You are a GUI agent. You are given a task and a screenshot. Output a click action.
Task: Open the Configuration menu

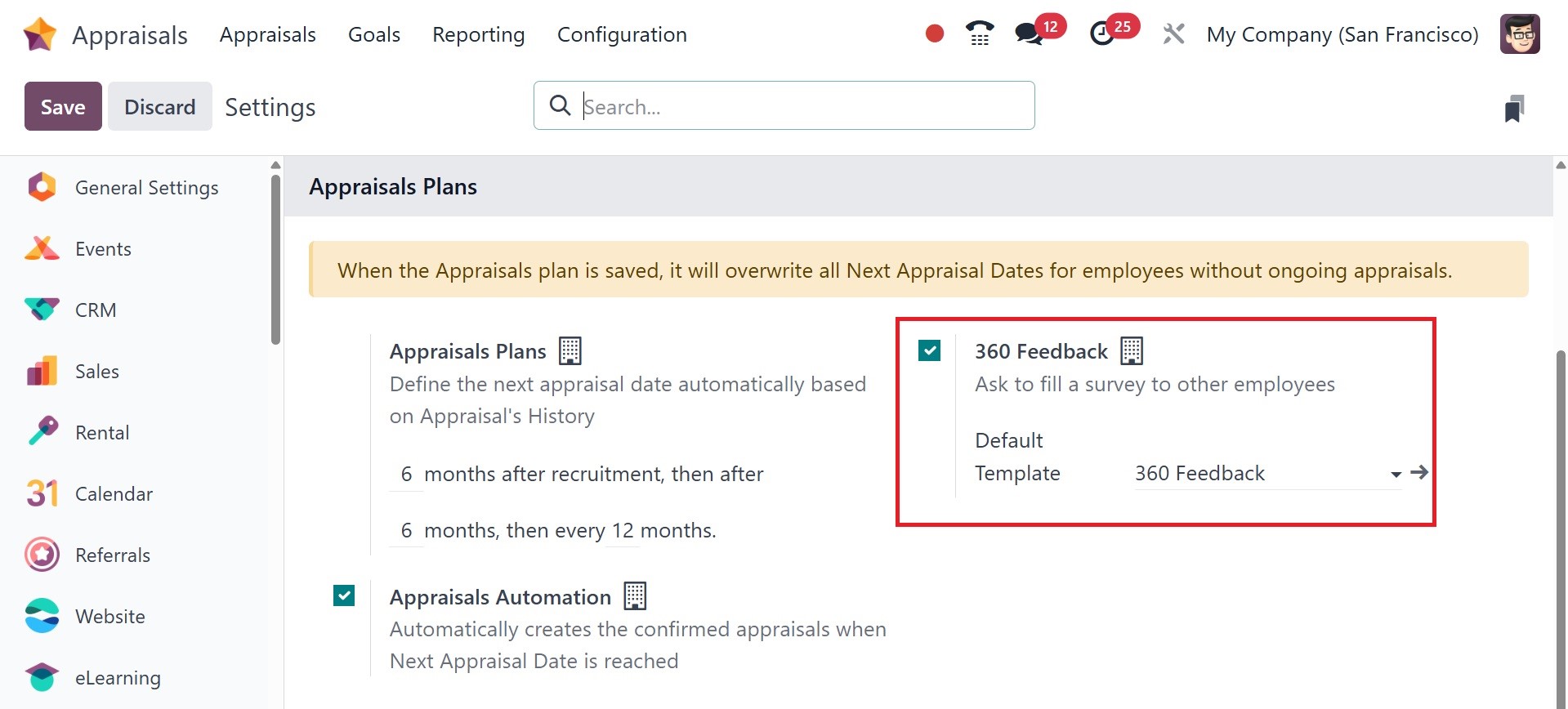tap(622, 35)
